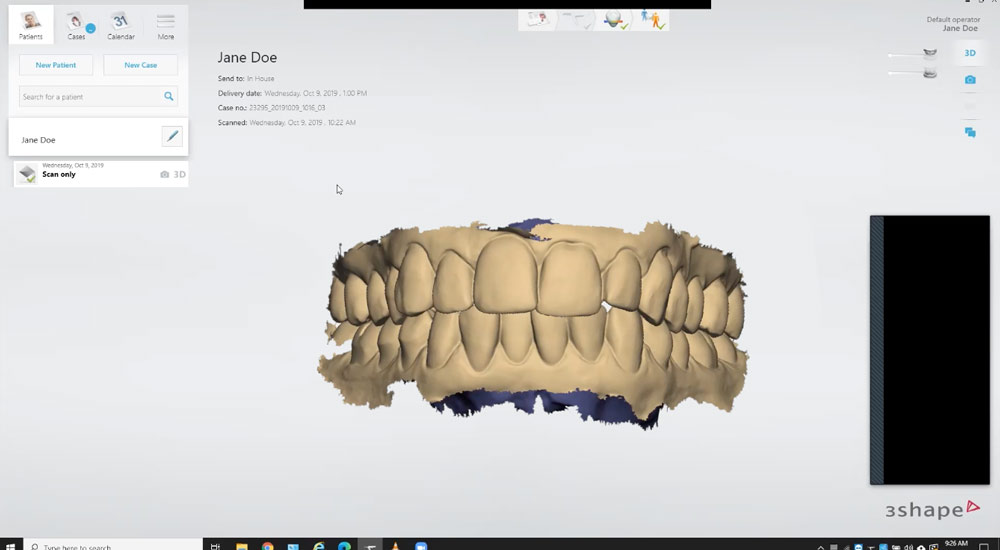The height and width of the screenshot is (550, 1000).
Task: Open the More menu
Action: [166, 26]
